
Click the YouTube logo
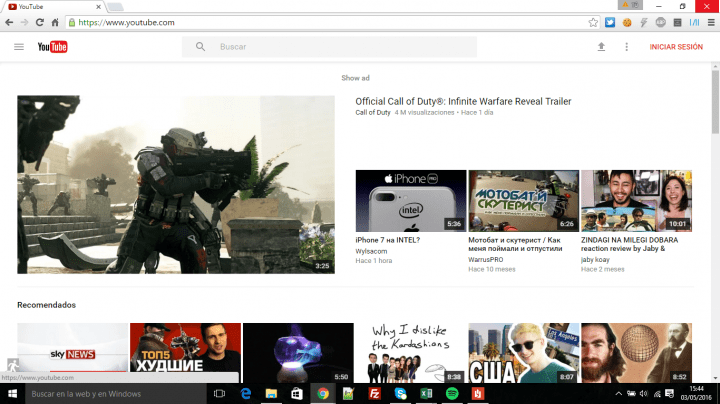point(52,47)
